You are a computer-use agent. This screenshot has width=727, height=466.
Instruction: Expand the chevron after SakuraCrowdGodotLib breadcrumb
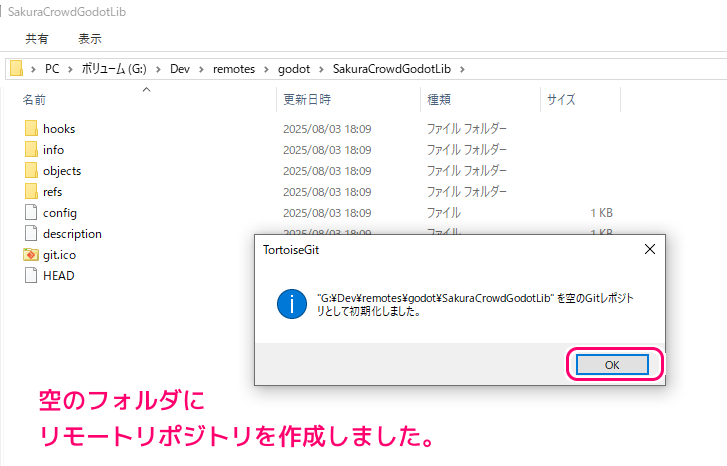tap(462, 68)
